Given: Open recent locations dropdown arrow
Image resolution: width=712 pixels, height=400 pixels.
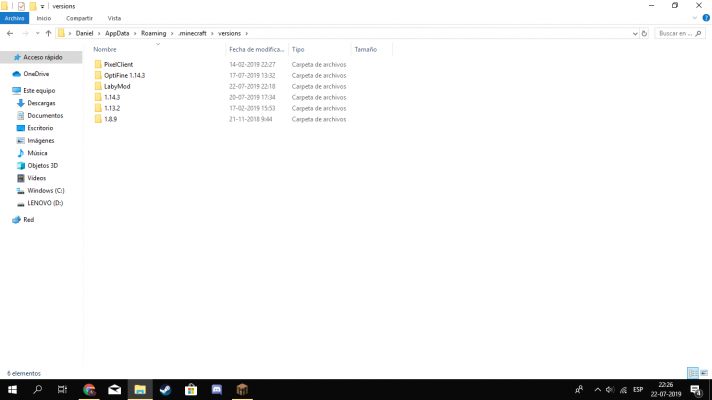Looking at the screenshot, I should click(37, 33).
